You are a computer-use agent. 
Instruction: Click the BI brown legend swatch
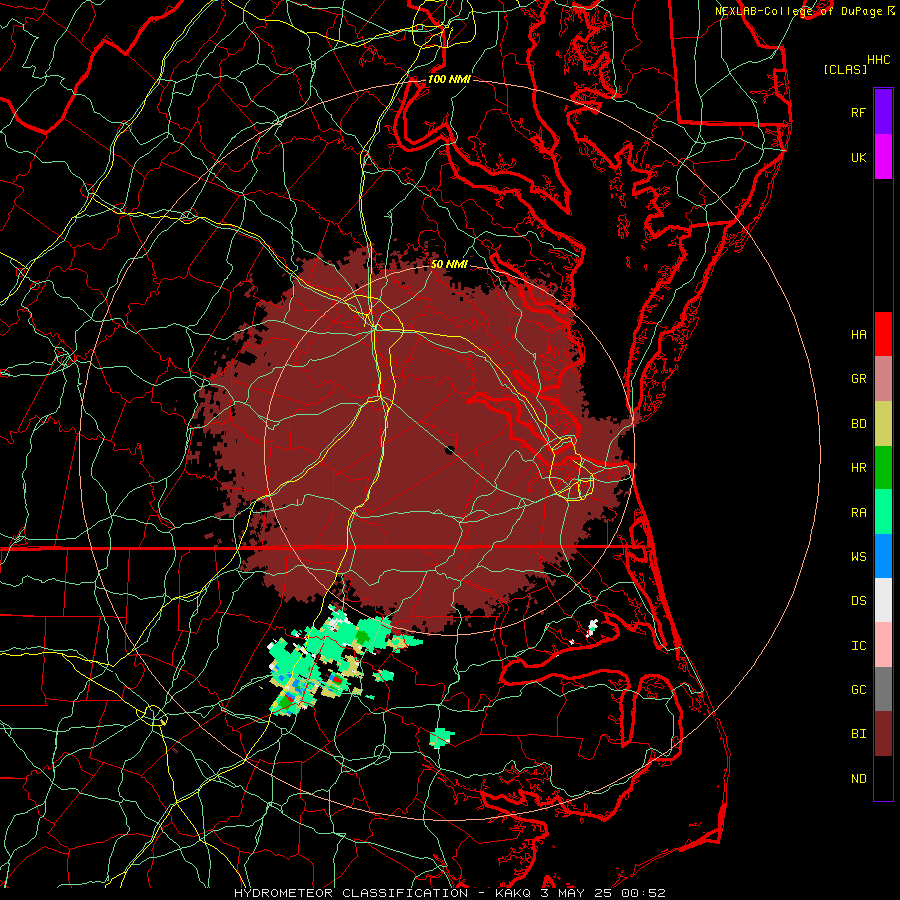coord(883,734)
